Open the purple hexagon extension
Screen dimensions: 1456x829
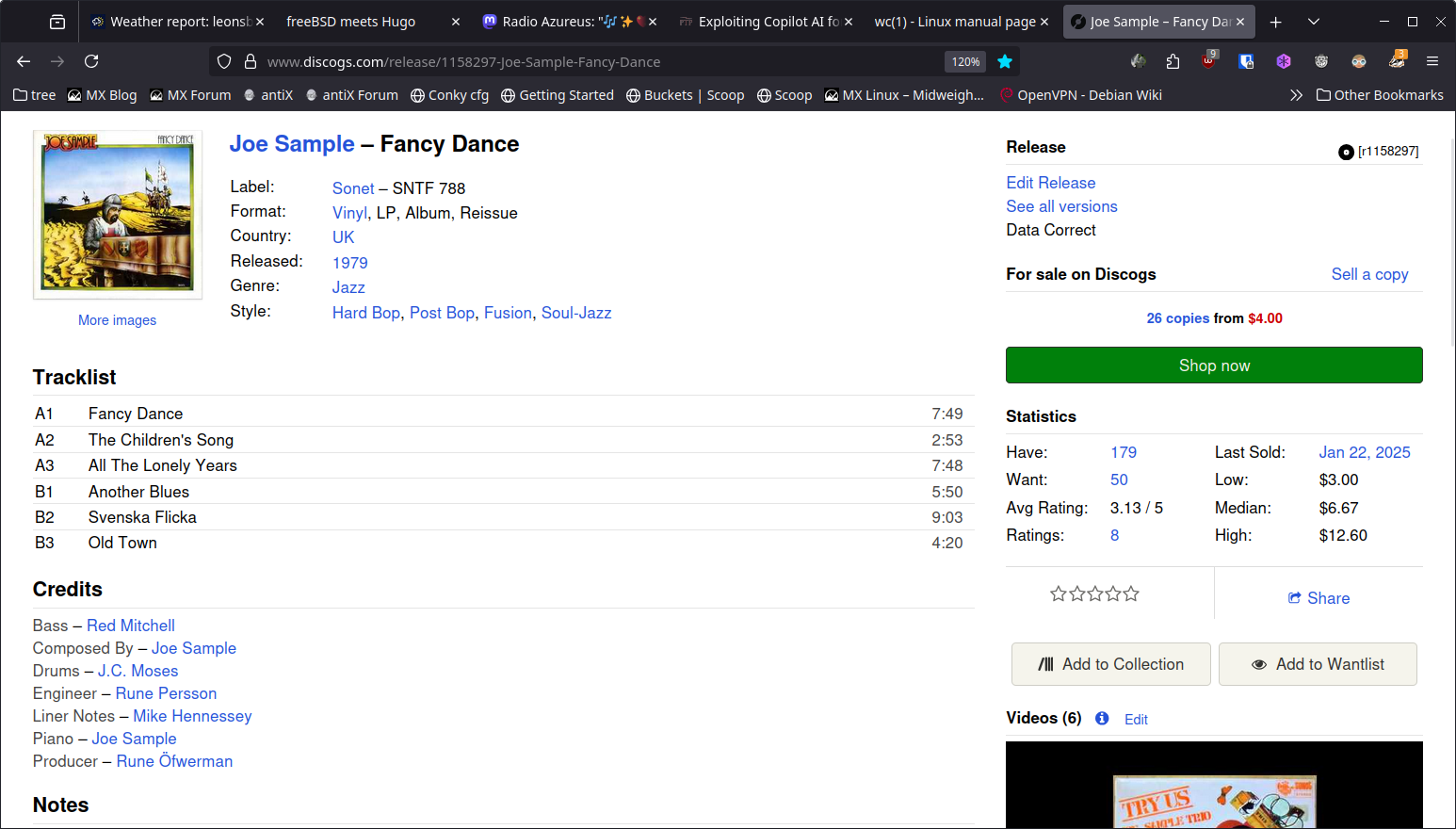pyautogui.click(x=1284, y=61)
